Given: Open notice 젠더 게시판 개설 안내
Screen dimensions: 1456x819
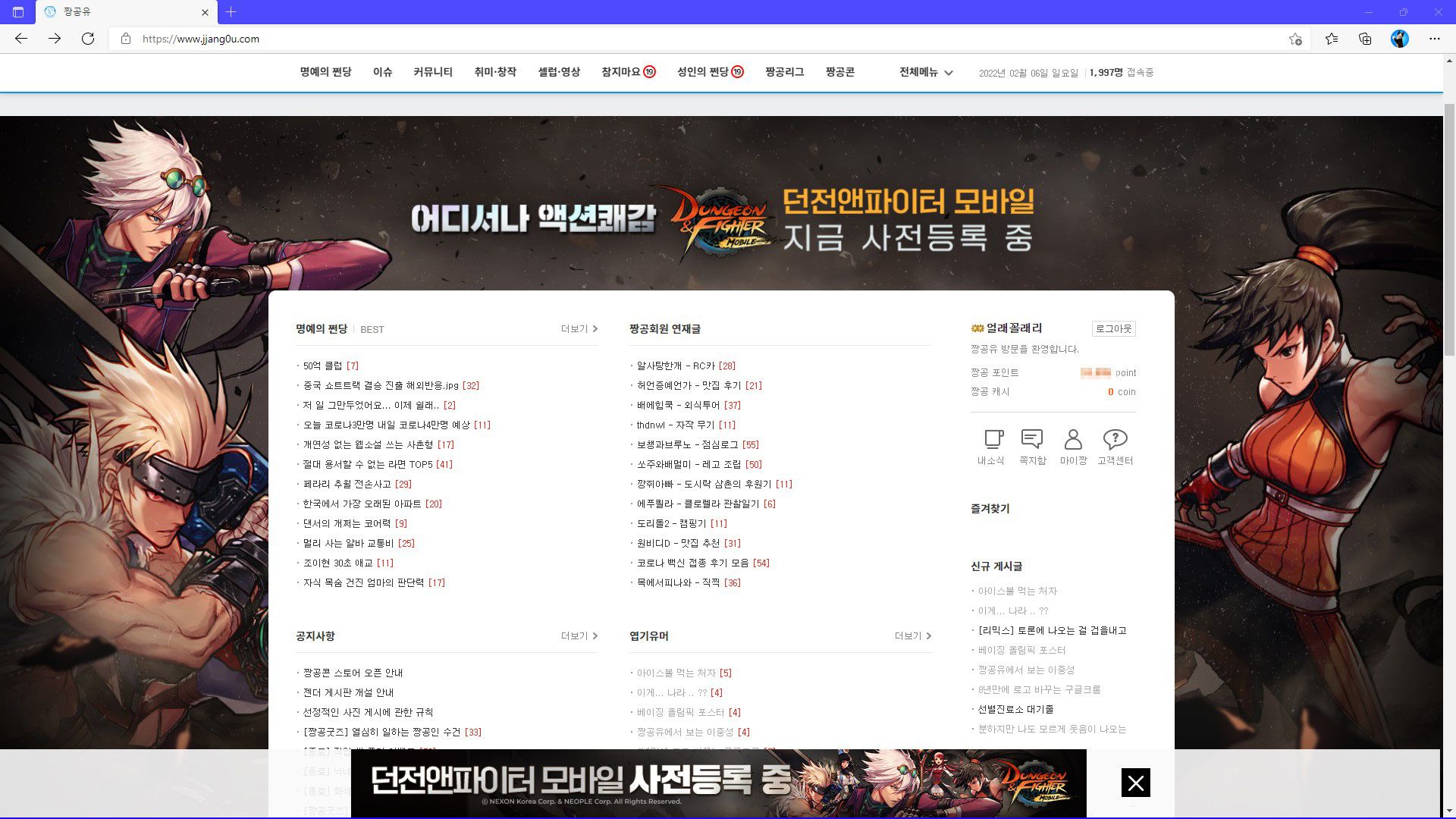Looking at the screenshot, I should point(348,693).
